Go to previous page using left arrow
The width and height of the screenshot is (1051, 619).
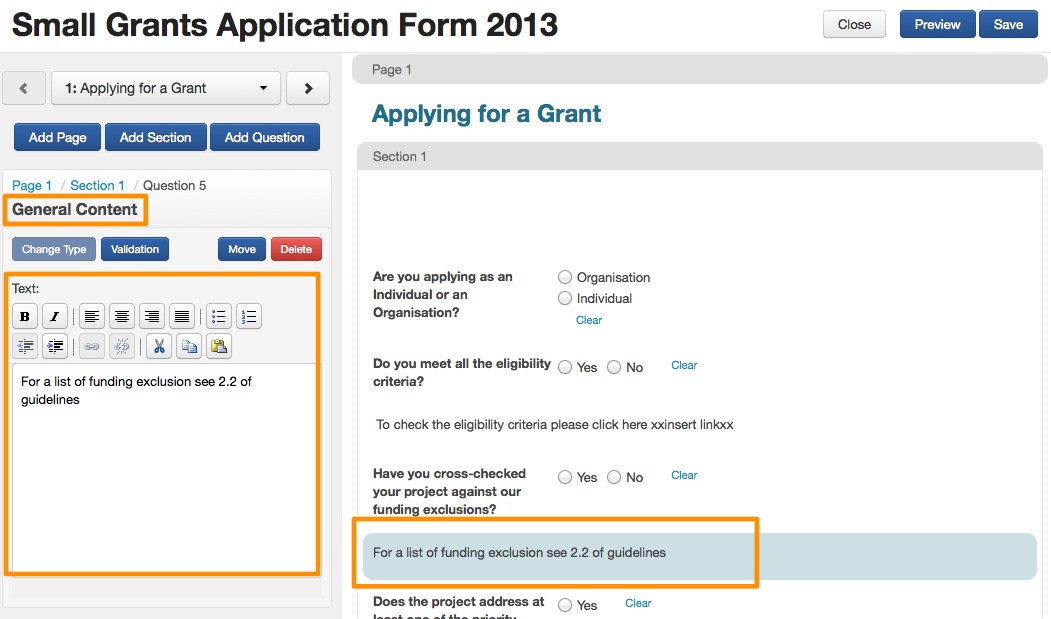(x=24, y=88)
